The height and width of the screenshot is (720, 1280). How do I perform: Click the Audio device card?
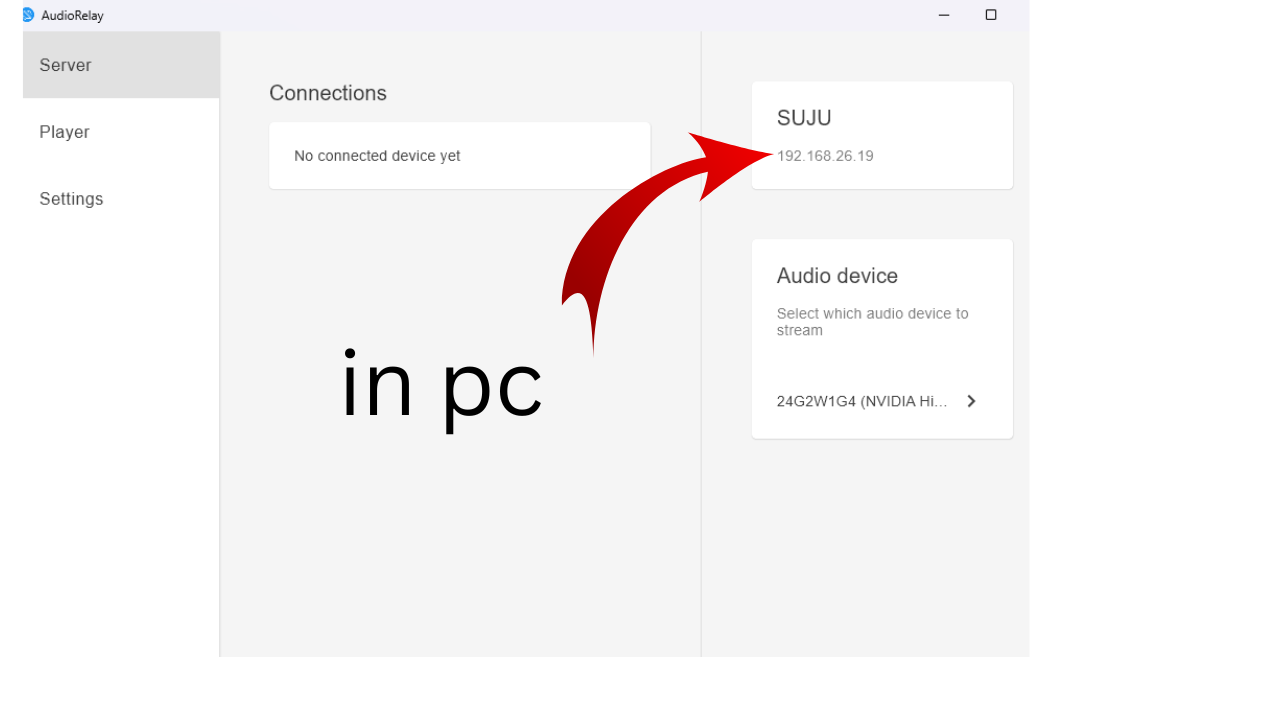click(881, 338)
